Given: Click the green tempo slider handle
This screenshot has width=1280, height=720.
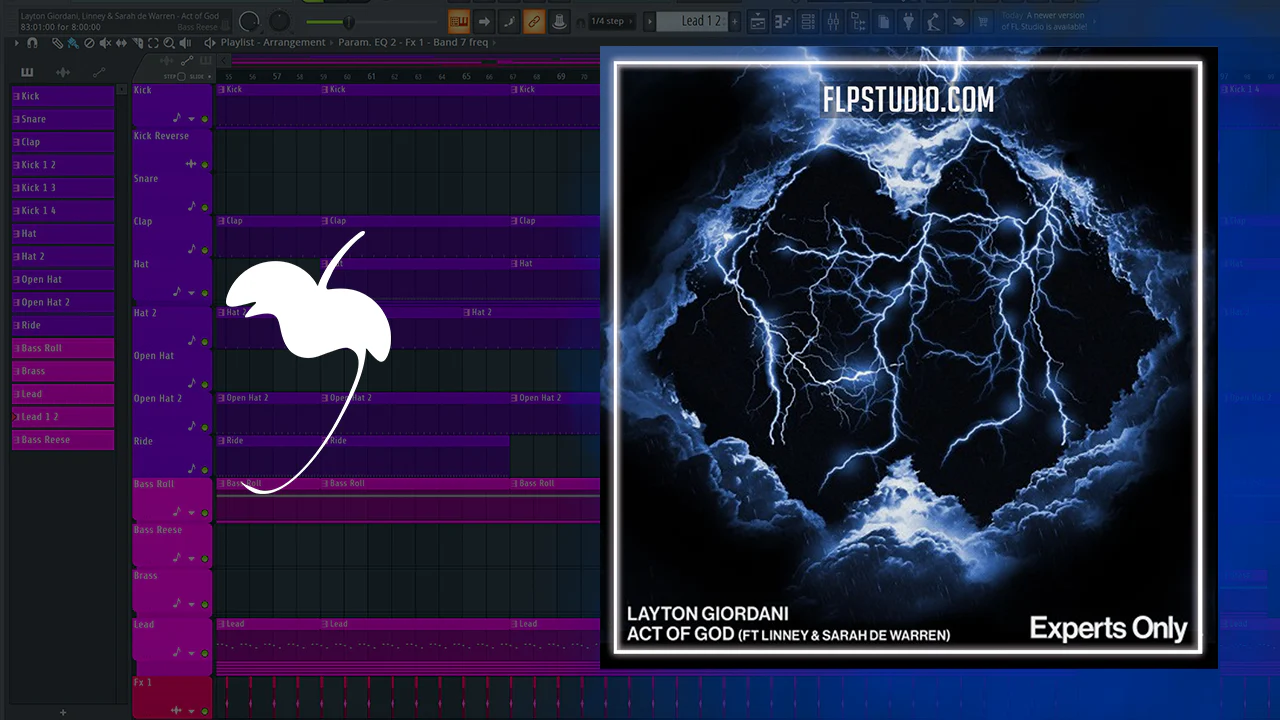Looking at the screenshot, I should 348,22.
